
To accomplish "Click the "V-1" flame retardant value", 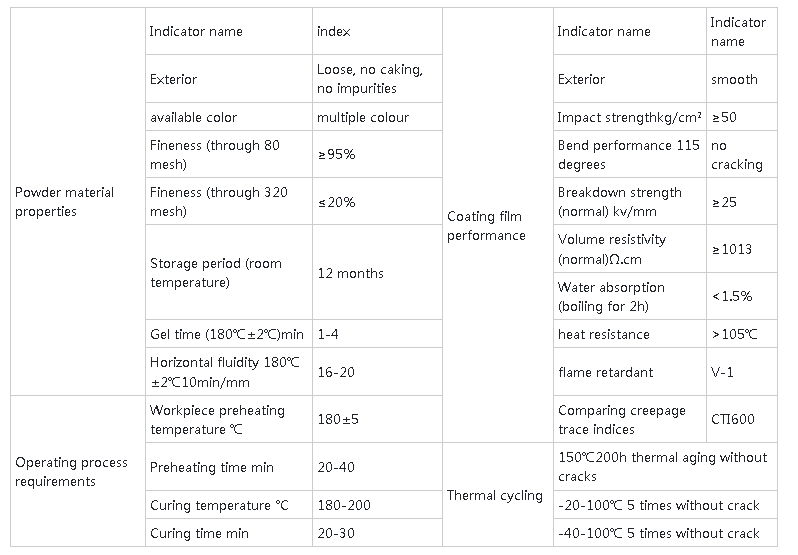I will [724, 372].
